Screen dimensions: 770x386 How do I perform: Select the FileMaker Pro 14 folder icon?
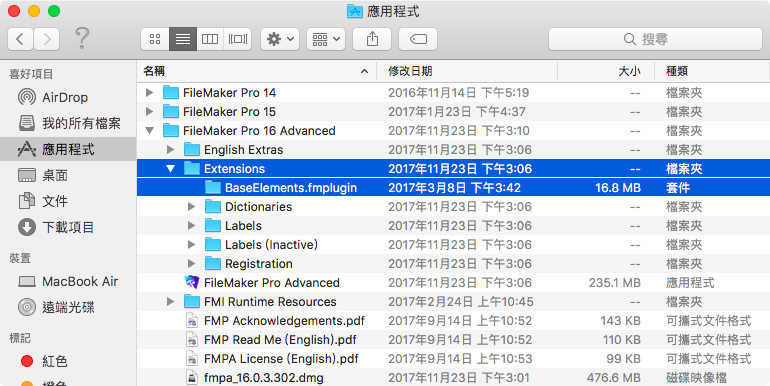tap(170, 92)
